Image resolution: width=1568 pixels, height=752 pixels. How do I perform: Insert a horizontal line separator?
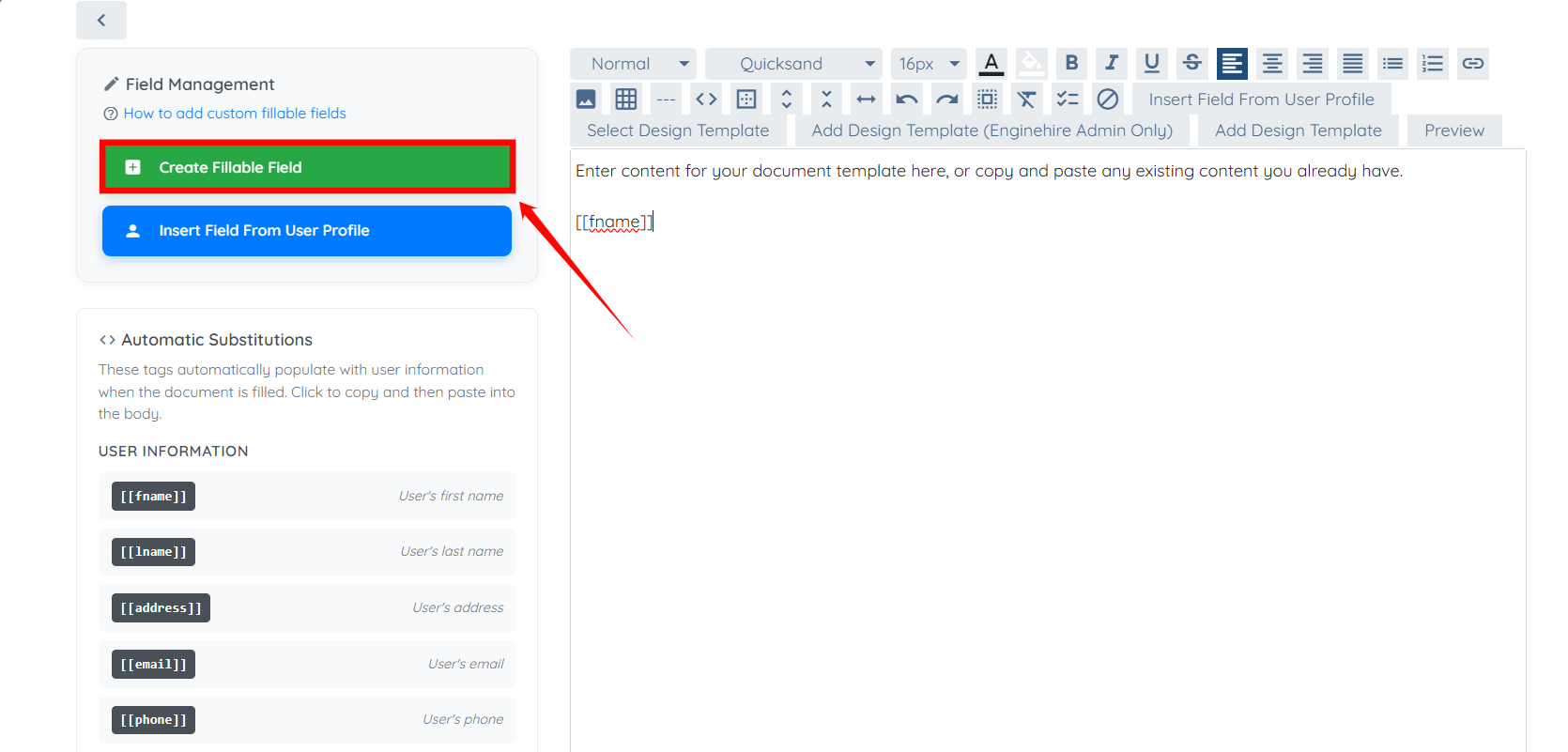tap(667, 99)
